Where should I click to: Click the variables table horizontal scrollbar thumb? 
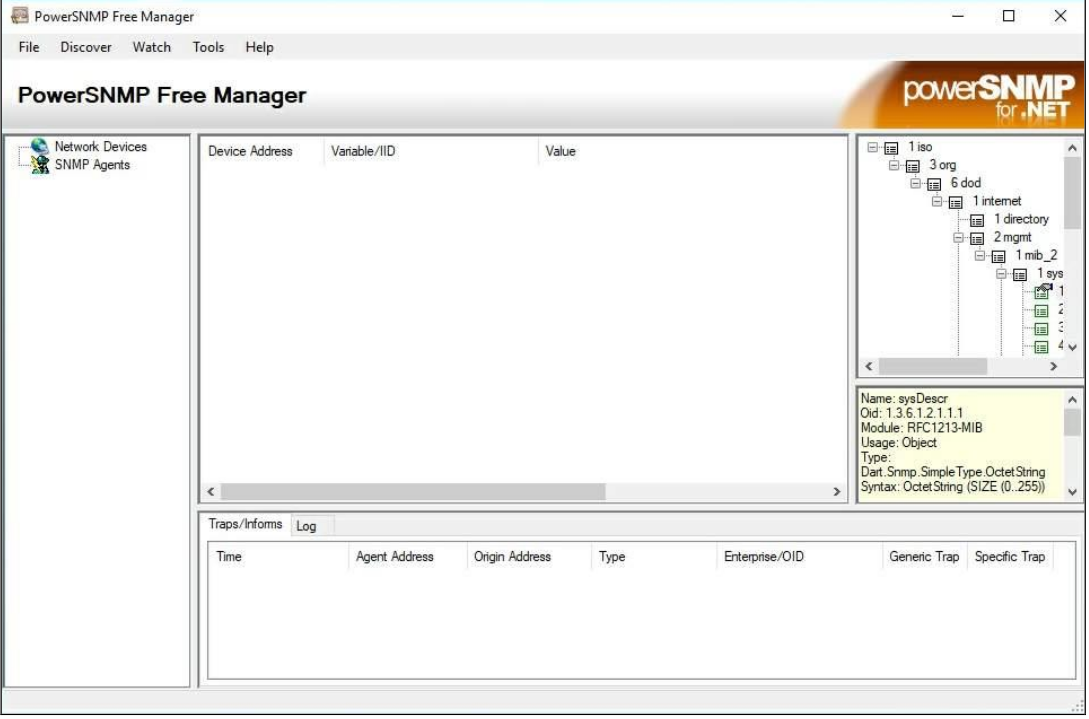[413, 492]
